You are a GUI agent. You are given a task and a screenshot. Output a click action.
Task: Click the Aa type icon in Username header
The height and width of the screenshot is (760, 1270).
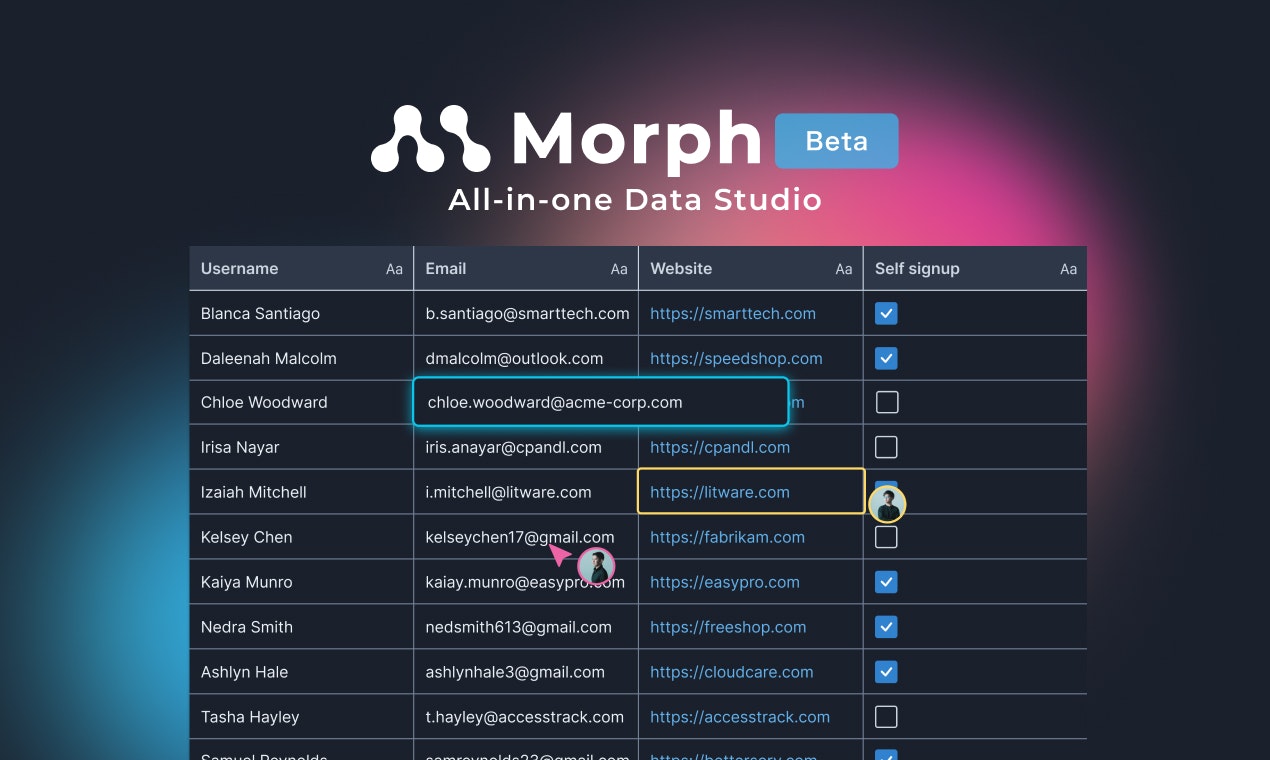point(393,268)
